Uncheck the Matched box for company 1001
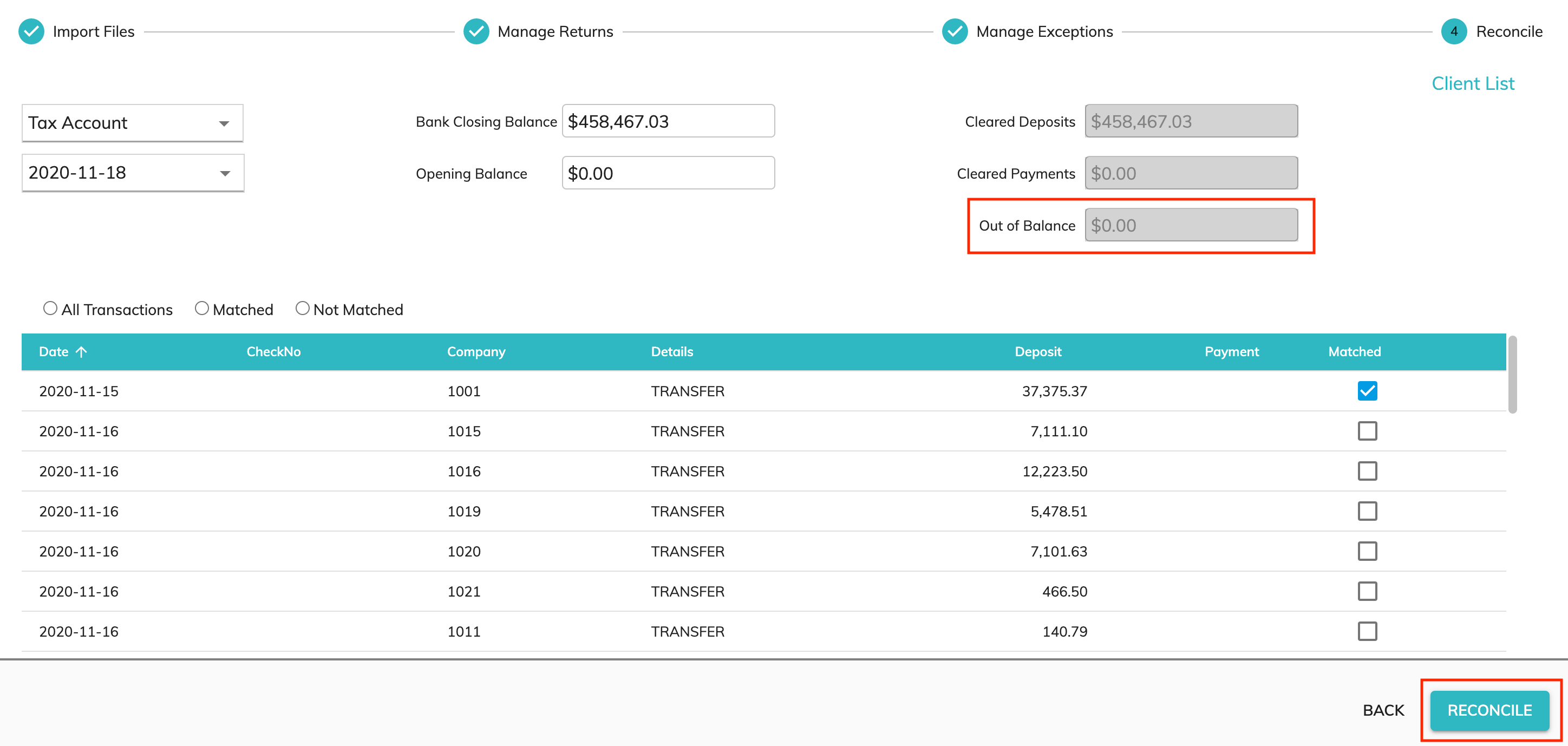The width and height of the screenshot is (1568, 746). [1367, 391]
